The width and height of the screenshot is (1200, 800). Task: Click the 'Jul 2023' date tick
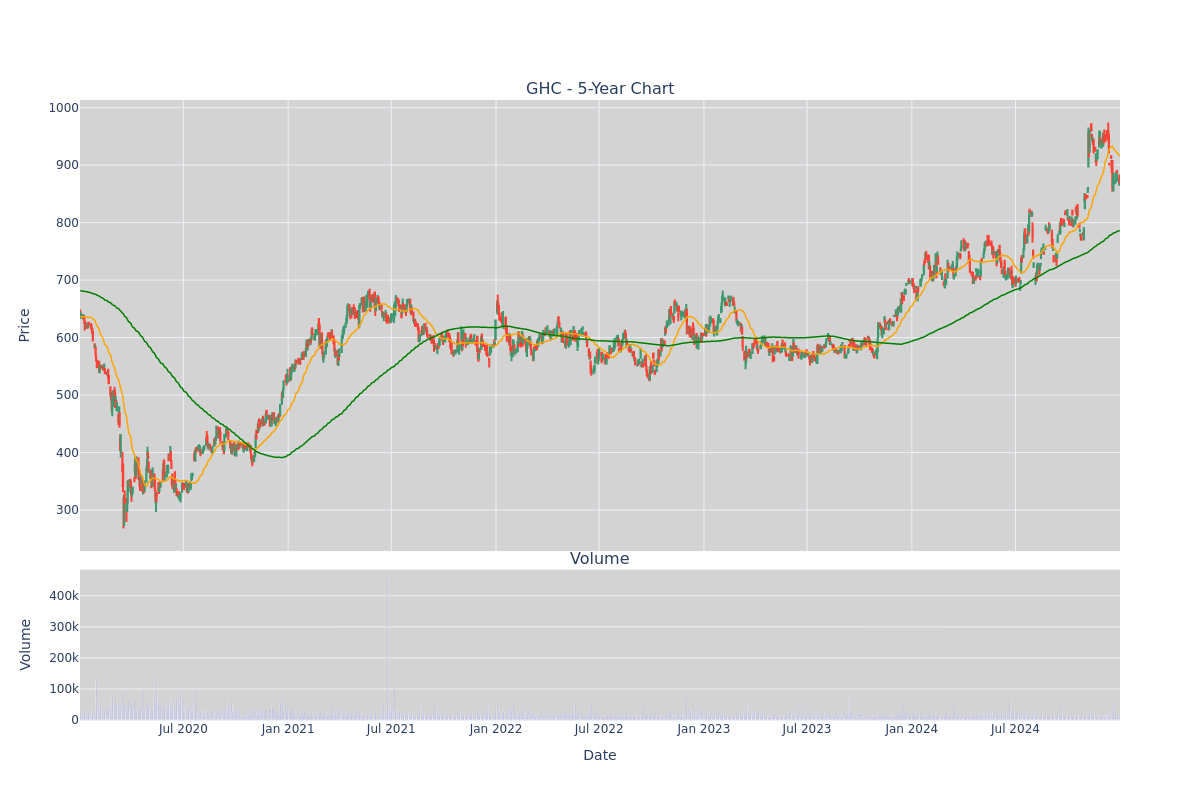(807, 729)
